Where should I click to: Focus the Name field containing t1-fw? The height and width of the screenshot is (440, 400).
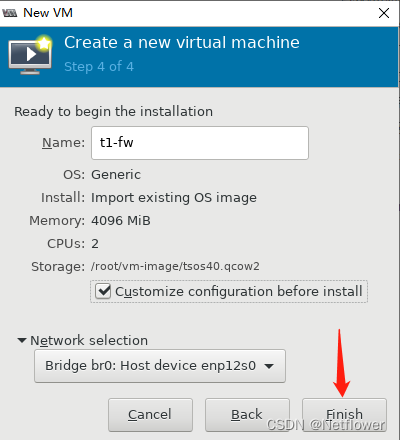coord(200,143)
